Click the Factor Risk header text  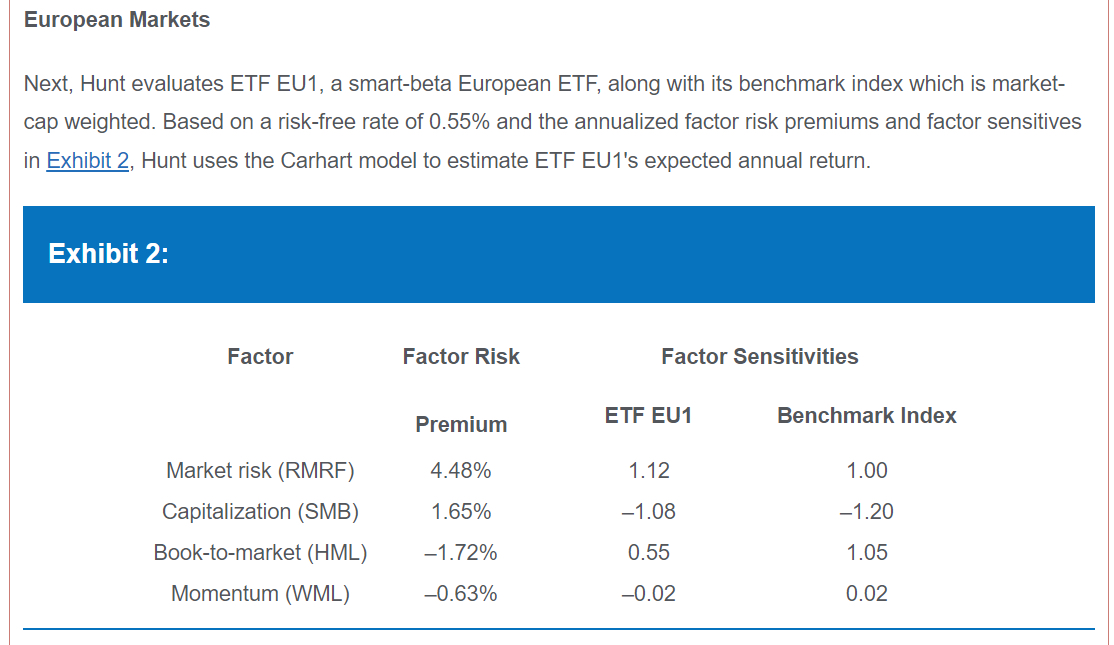[461, 357]
